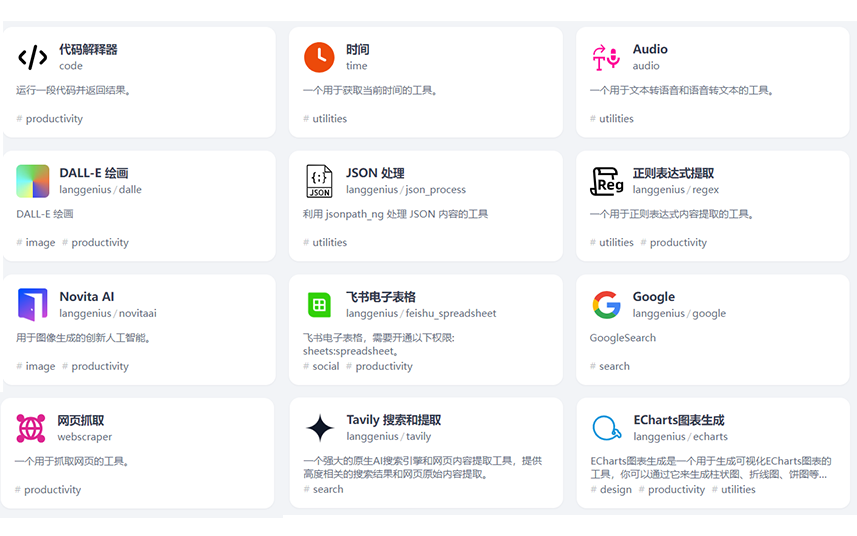Click the Novita AI door icon
Viewport: 857px width, 536px height.
[x=33, y=304]
